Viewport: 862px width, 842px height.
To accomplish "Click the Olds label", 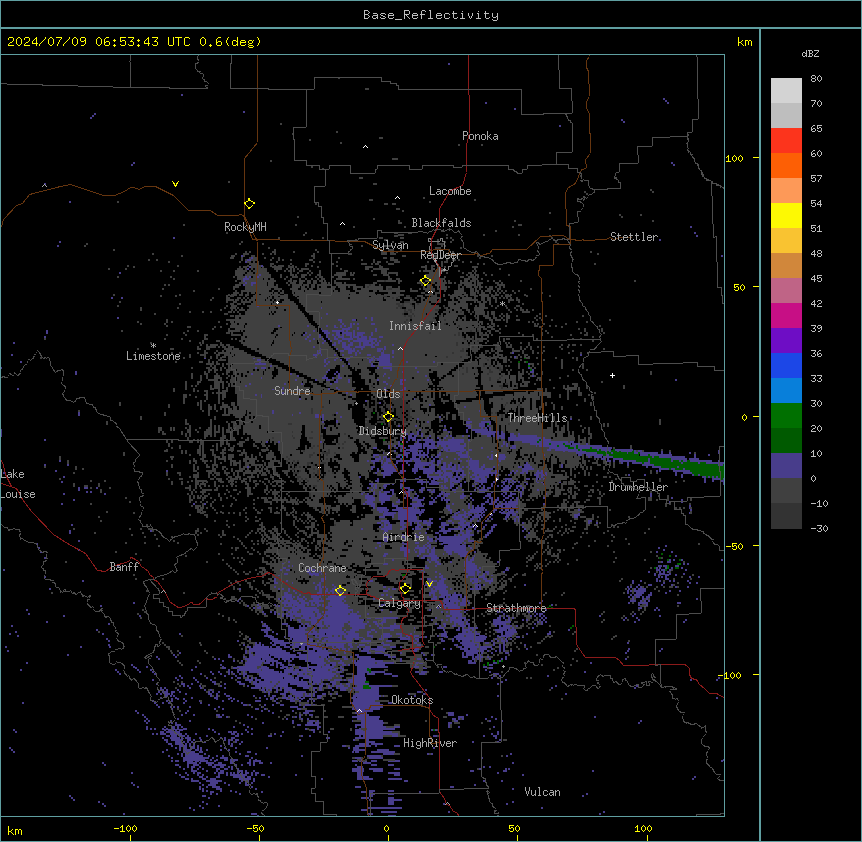I will click(388, 394).
